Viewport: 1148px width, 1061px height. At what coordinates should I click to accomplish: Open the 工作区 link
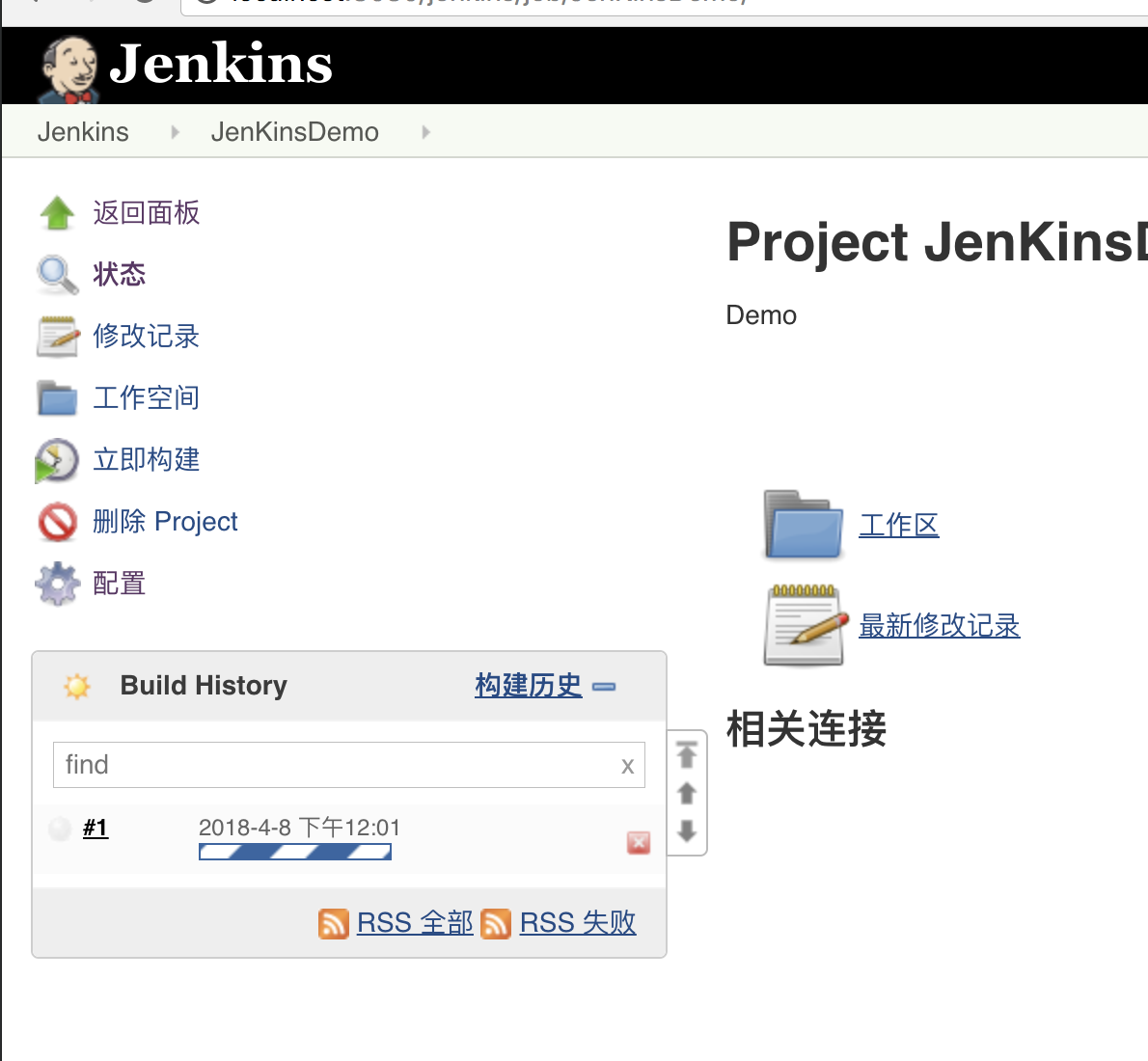pyautogui.click(x=898, y=525)
